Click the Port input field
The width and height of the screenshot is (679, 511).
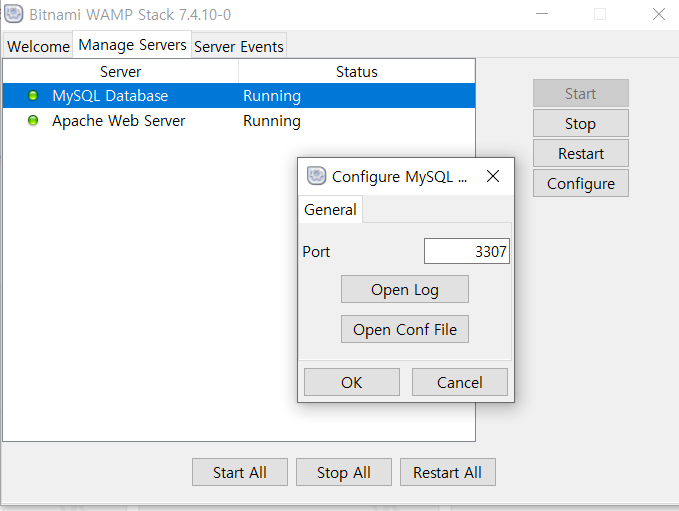pos(467,251)
